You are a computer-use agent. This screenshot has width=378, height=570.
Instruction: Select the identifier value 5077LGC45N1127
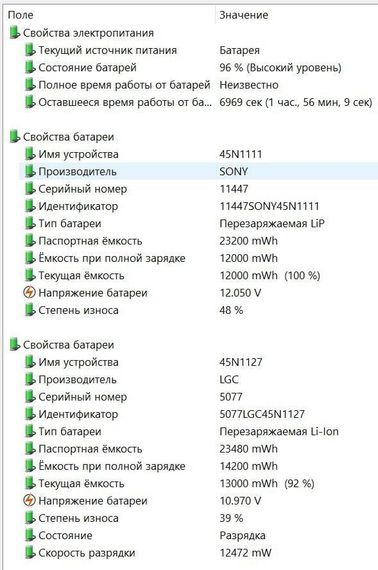pos(262,414)
